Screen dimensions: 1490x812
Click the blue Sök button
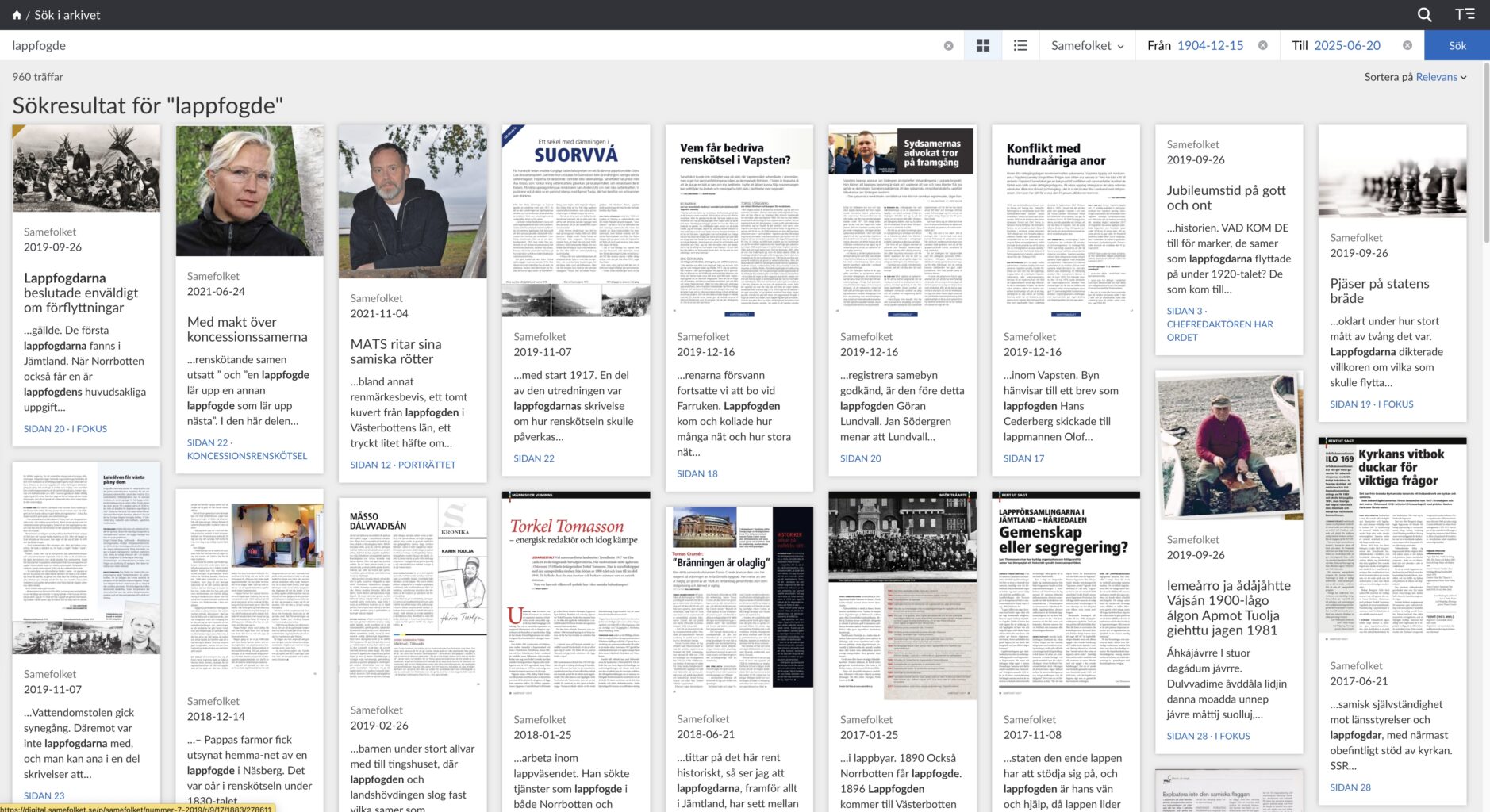1457,46
